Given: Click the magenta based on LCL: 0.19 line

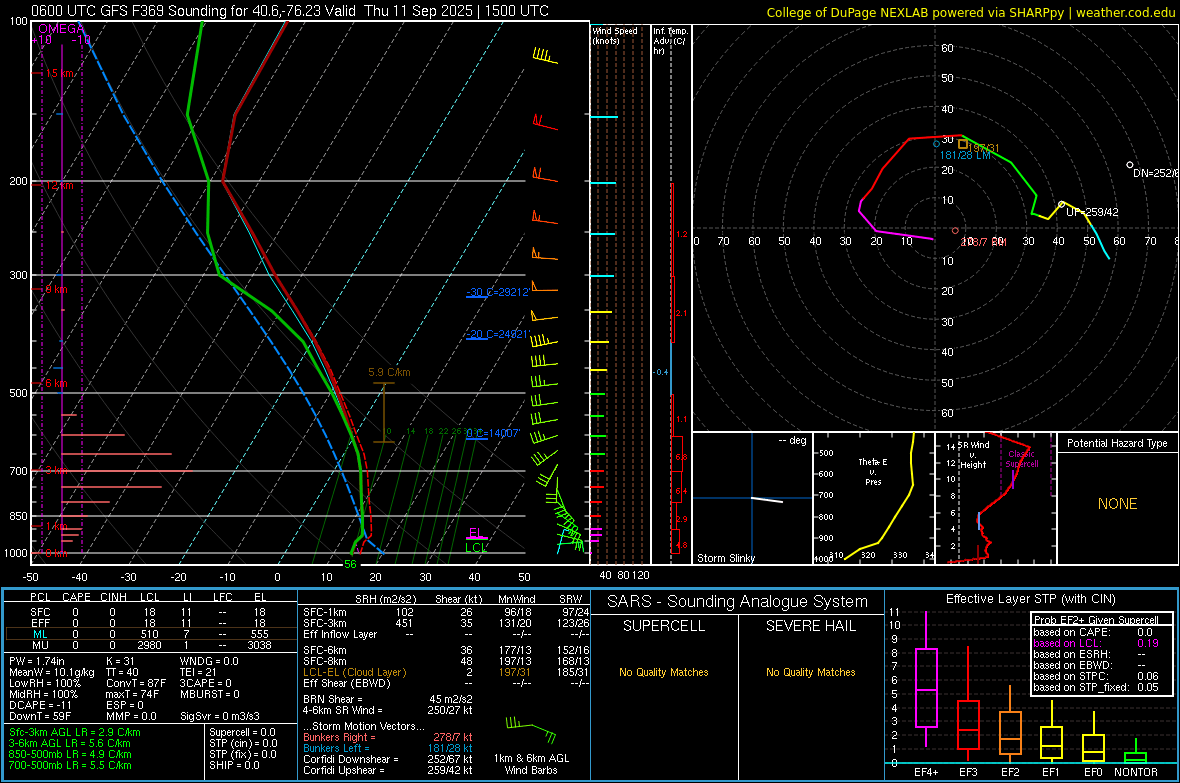Looking at the screenshot, I should click(x=1096, y=644).
